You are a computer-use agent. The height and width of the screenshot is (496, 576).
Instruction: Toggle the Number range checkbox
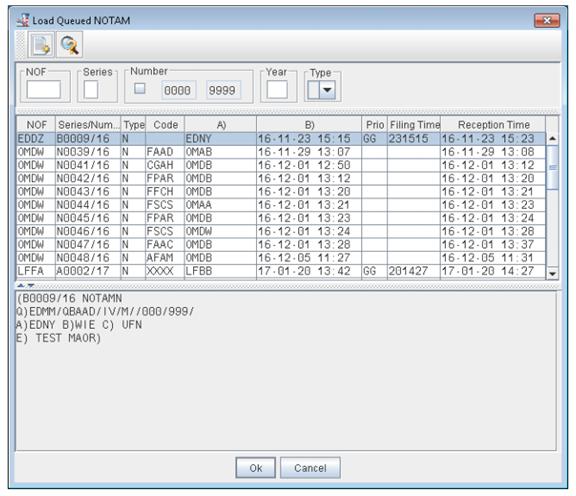click(140, 89)
